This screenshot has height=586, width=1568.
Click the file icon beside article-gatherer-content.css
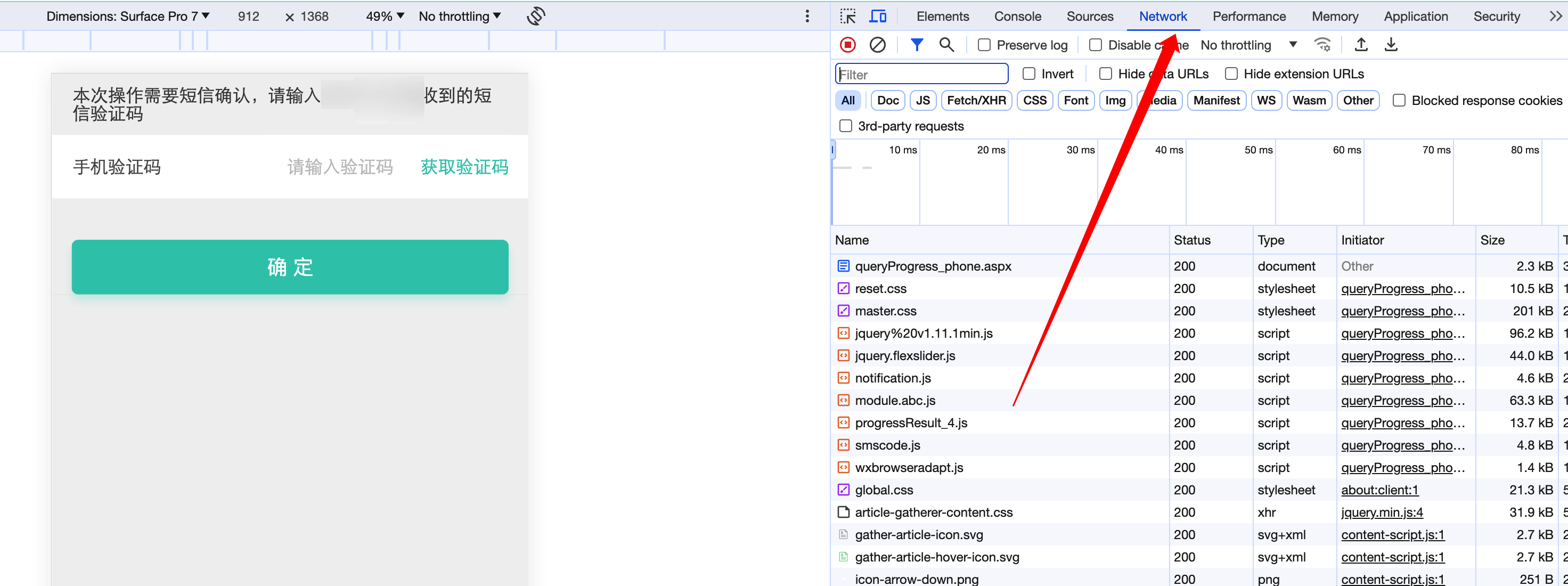(x=843, y=511)
